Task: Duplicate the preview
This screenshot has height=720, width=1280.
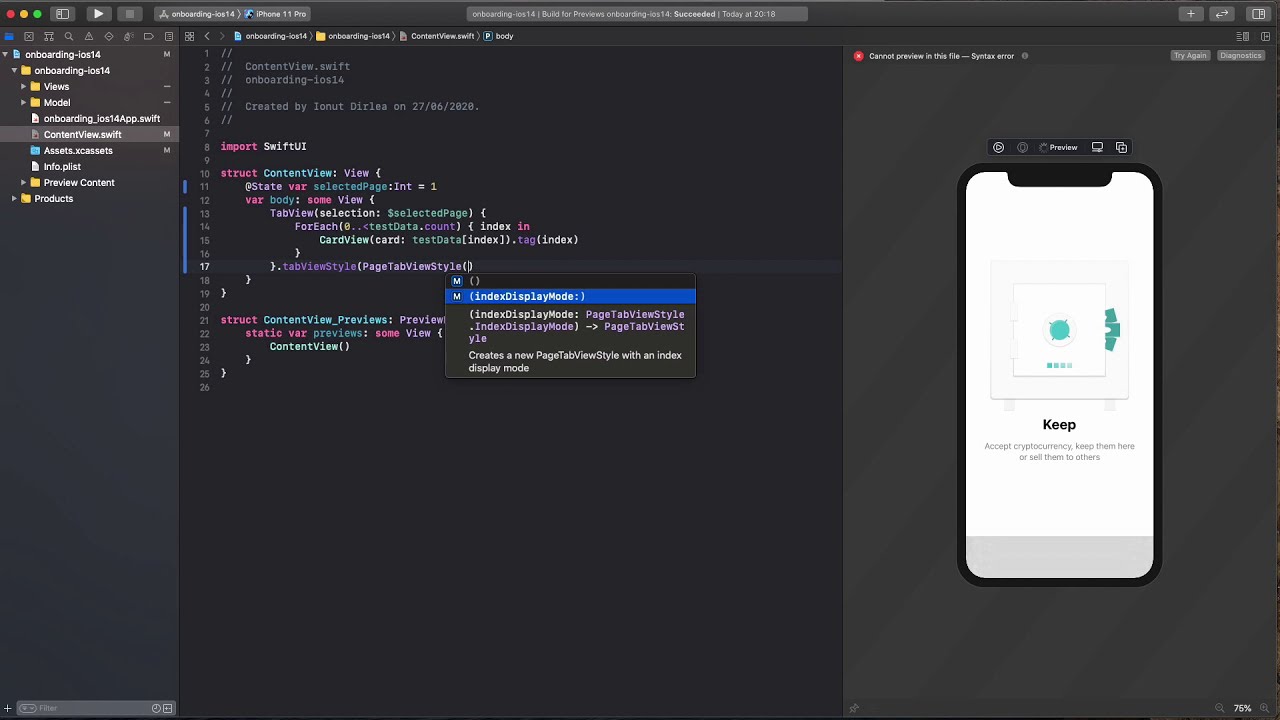Action: point(1121,147)
